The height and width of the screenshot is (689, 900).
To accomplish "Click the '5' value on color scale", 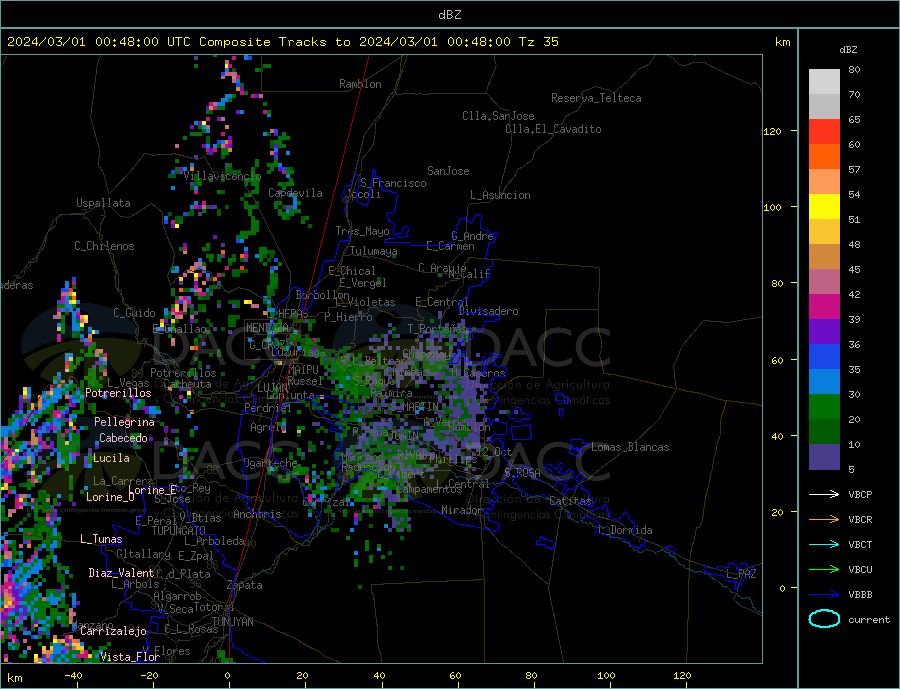I will tap(851, 470).
